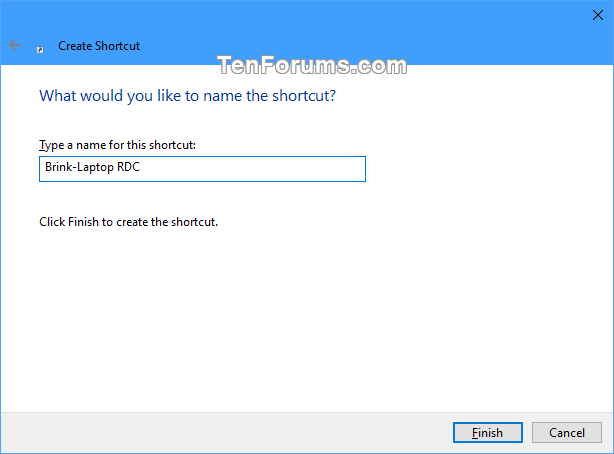Click the 'Create Shortcut' title text

(99, 46)
